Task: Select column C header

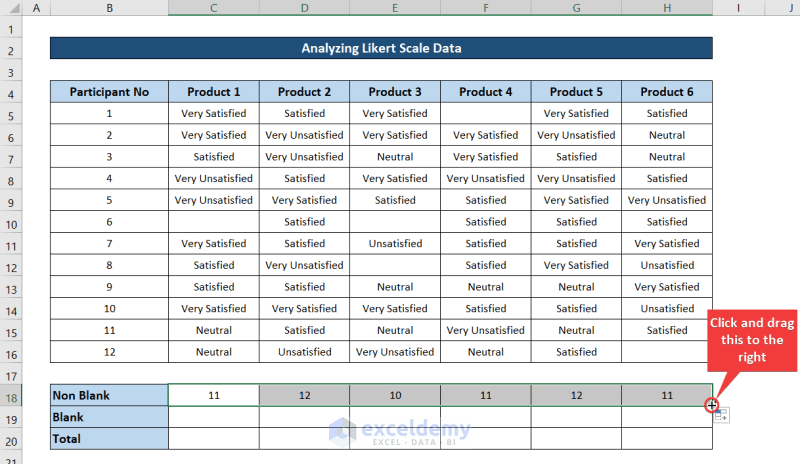Action: click(213, 8)
